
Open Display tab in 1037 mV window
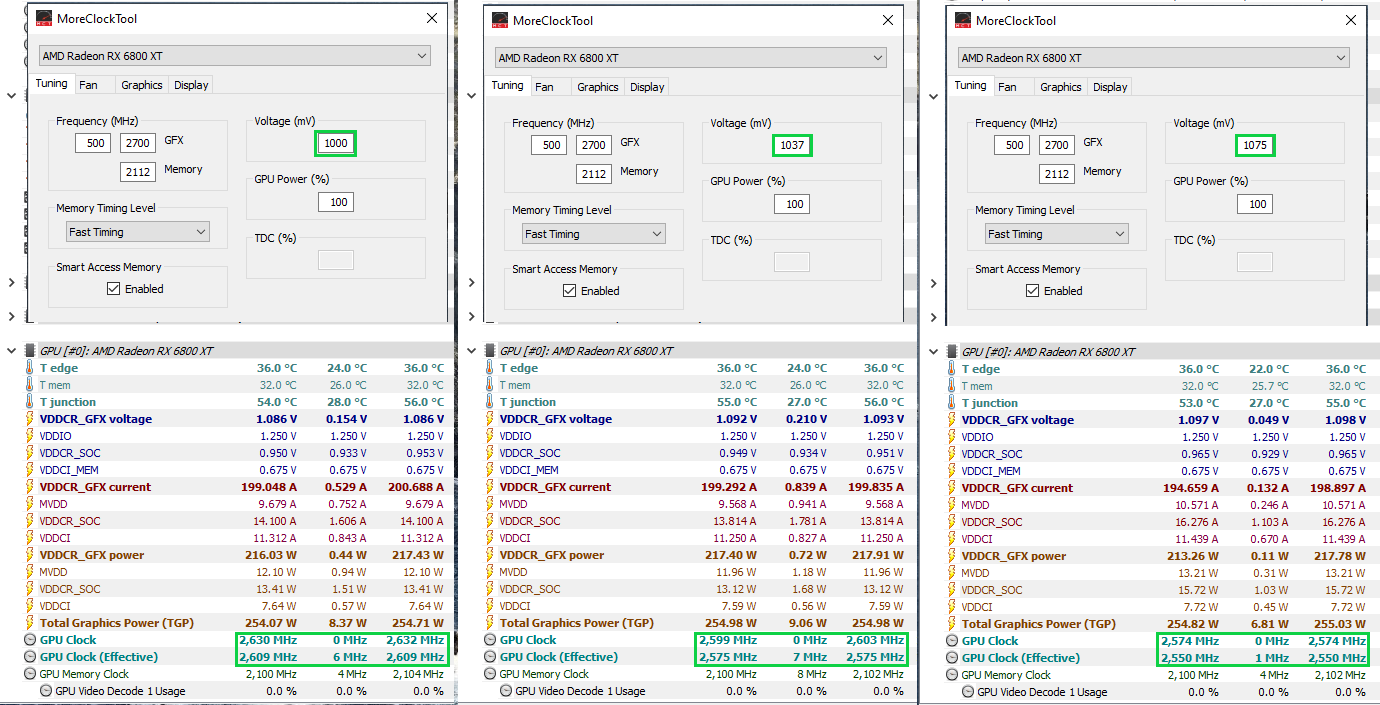point(647,87)
